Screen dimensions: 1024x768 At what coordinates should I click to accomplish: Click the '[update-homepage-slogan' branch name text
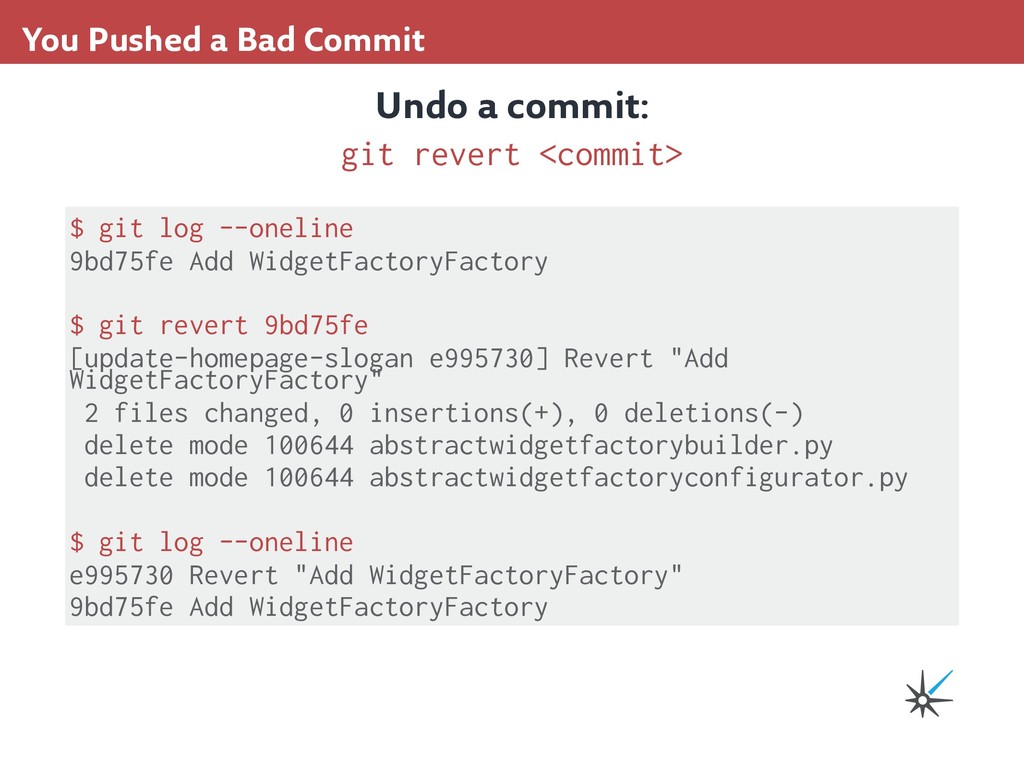(241, 357)
